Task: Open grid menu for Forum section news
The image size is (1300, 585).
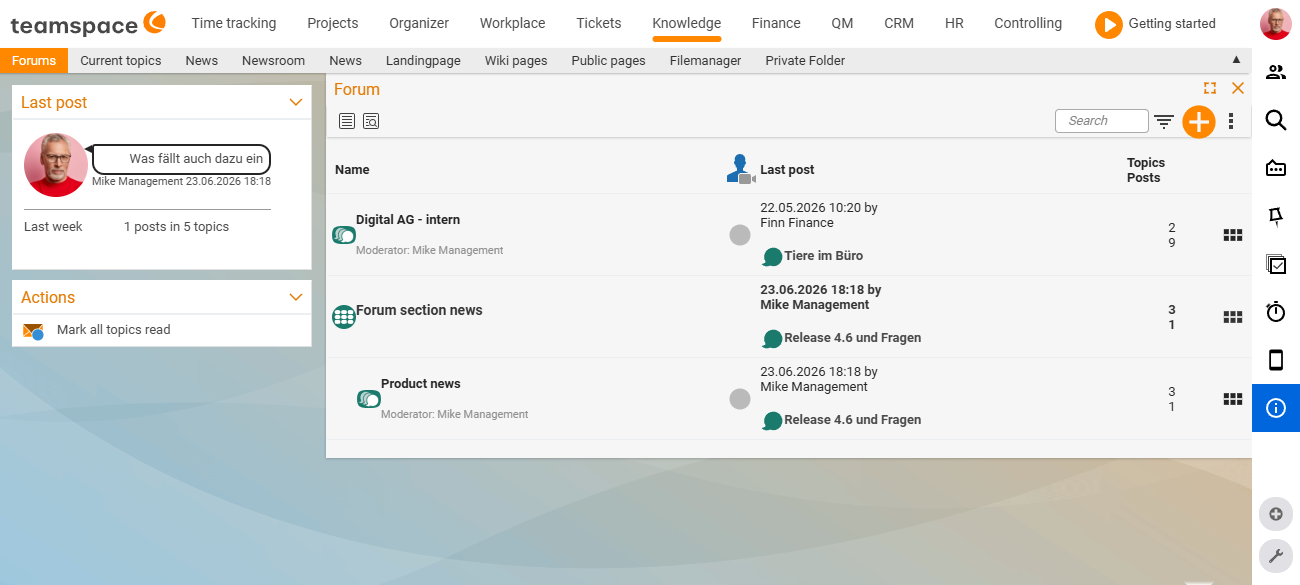Action: [x=1233, y=317]
